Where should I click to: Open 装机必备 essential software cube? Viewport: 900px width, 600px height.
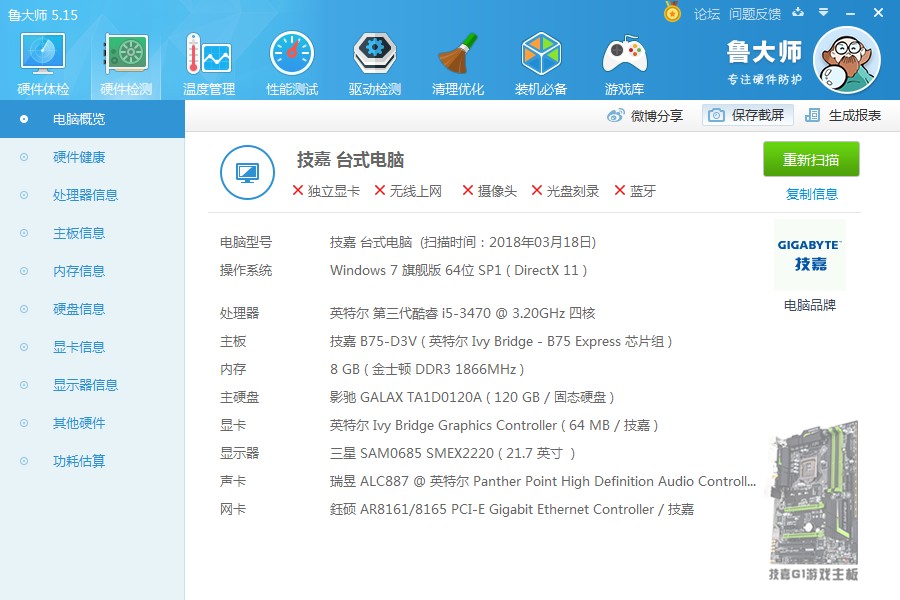click(x=541, y=64)
